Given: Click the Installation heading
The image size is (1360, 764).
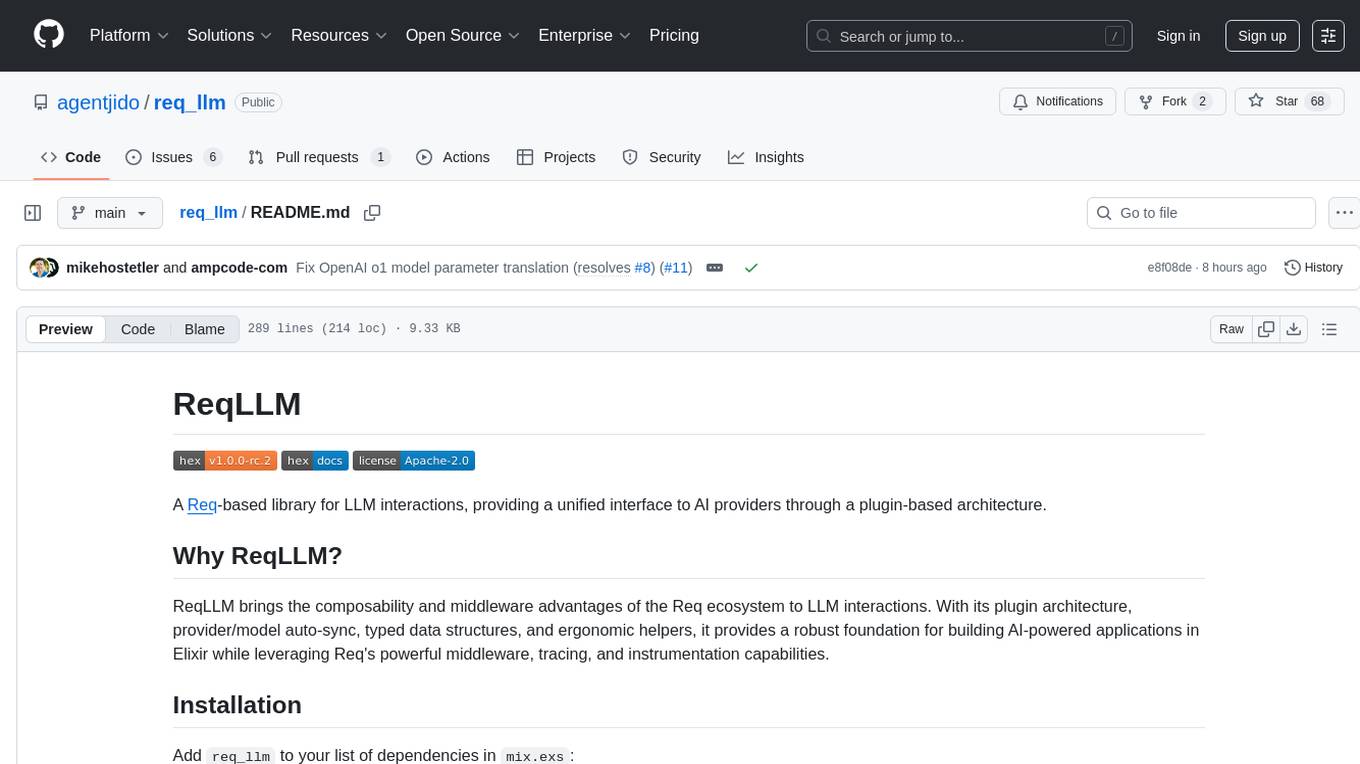Looking at the screenshot, I should click(x=237, y=705).
